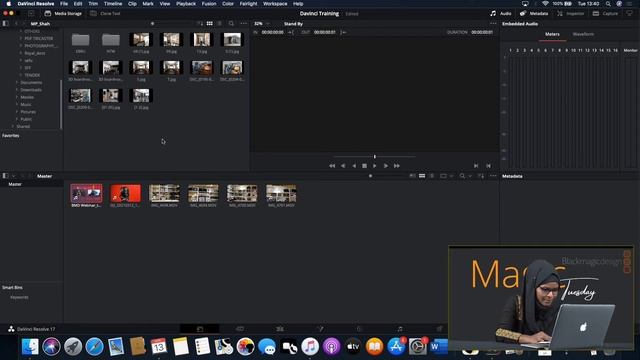Toggle the Capture panel

point(606,13)
